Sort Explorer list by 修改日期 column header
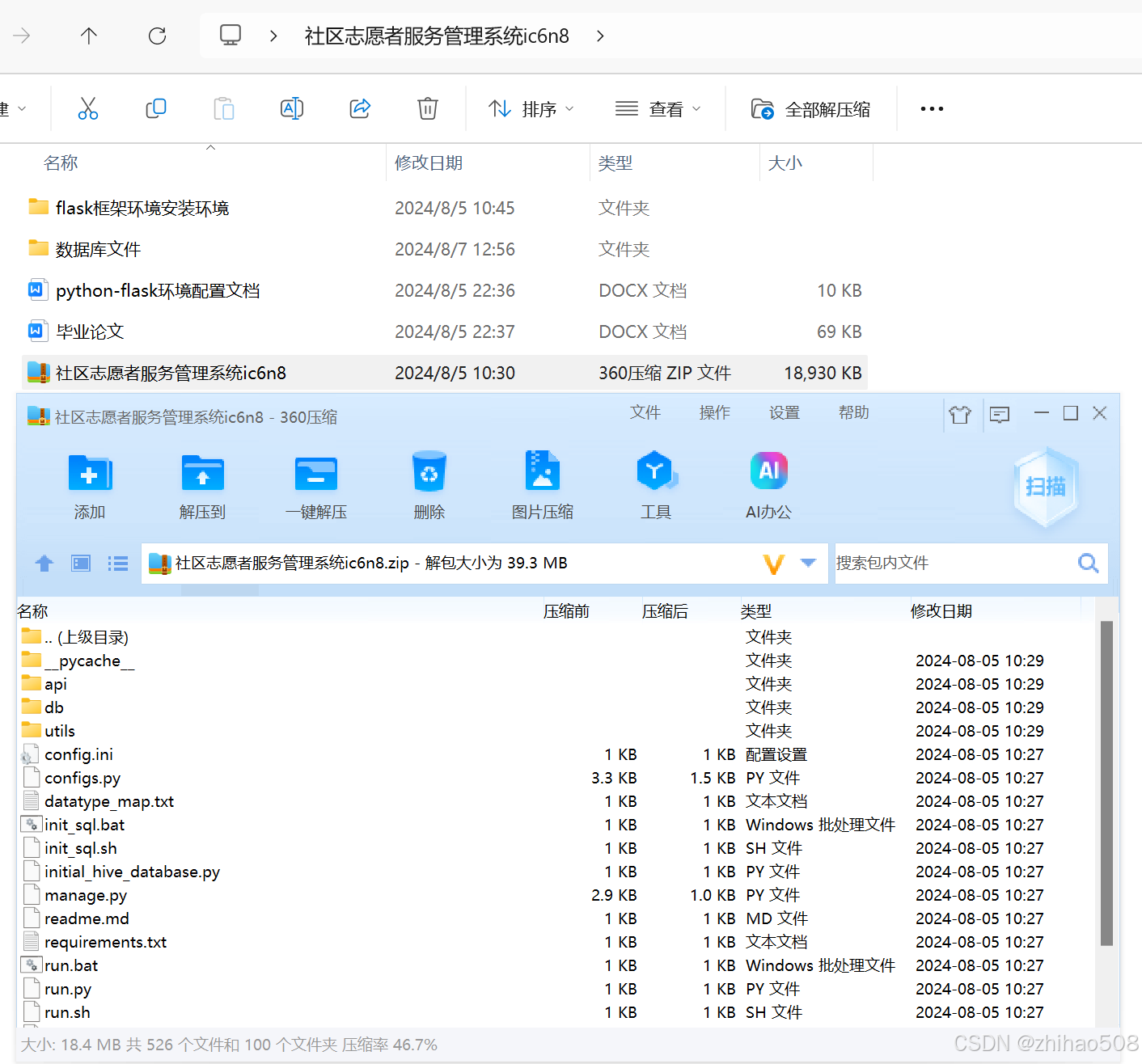Image resolution: width=1142 pixels, height=1064 pixels. point(429,163)
